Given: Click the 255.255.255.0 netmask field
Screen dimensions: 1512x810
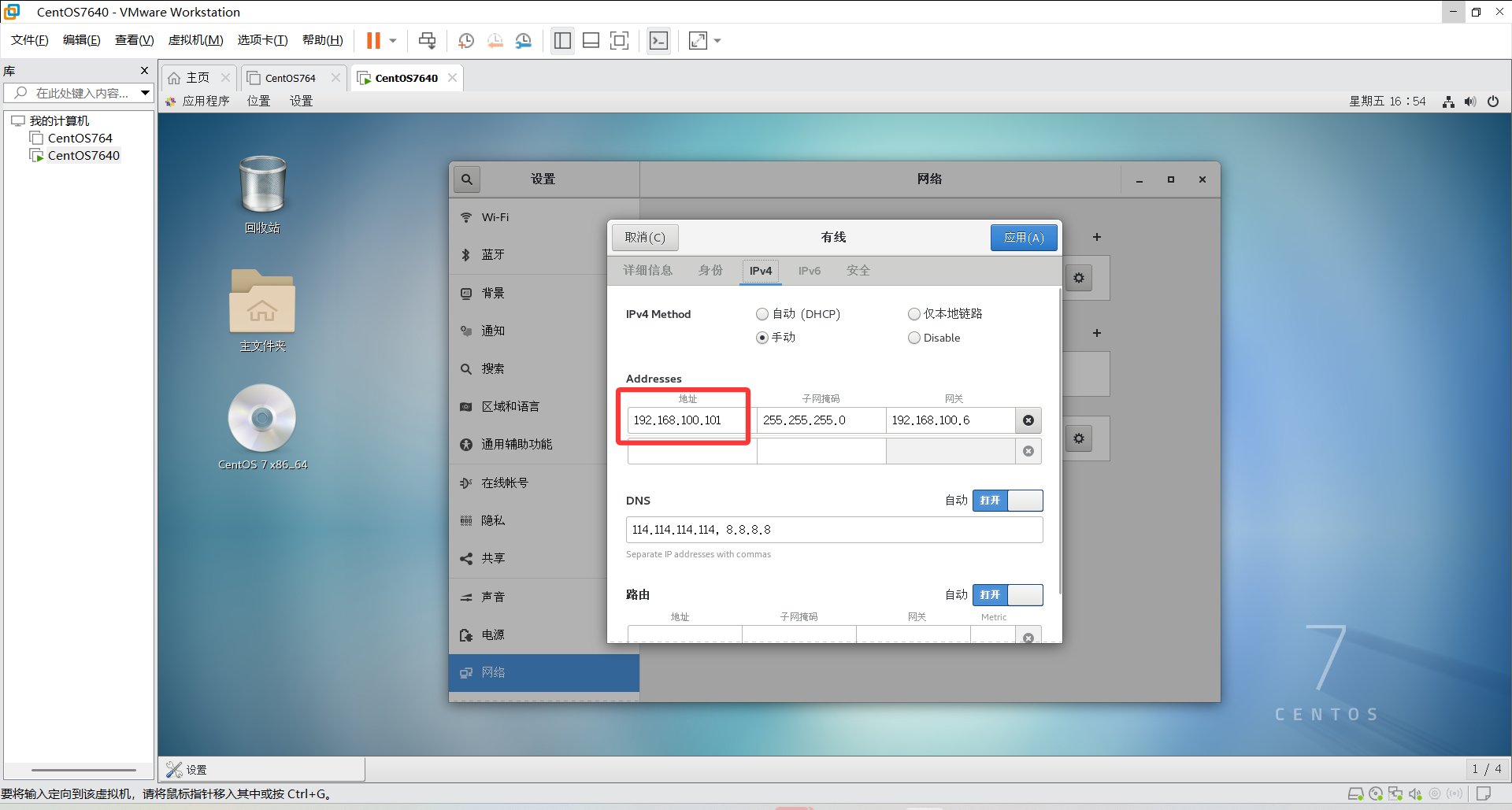Looking at the screenshot, I should point(821,420).
